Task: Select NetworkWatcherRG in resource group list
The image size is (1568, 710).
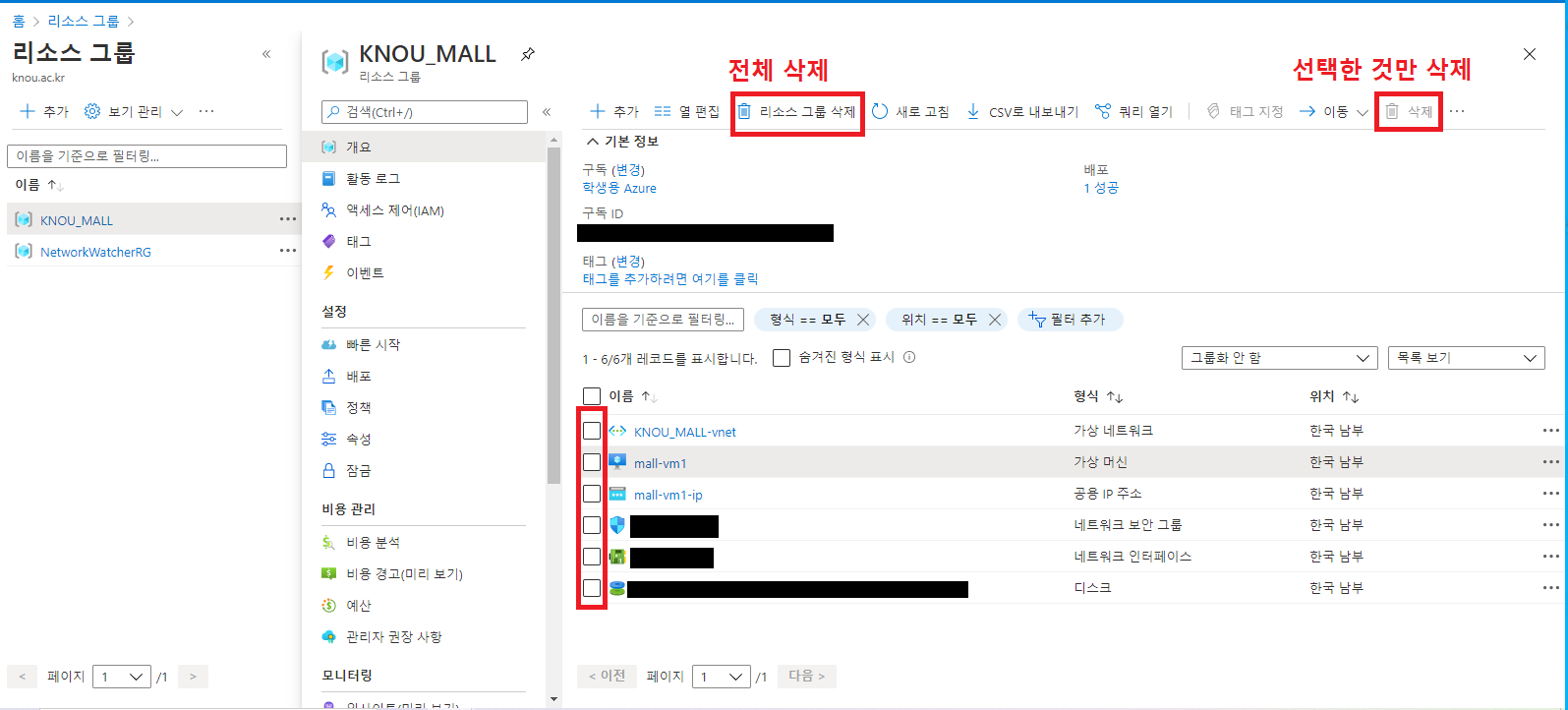Action: tap(95, 252)
